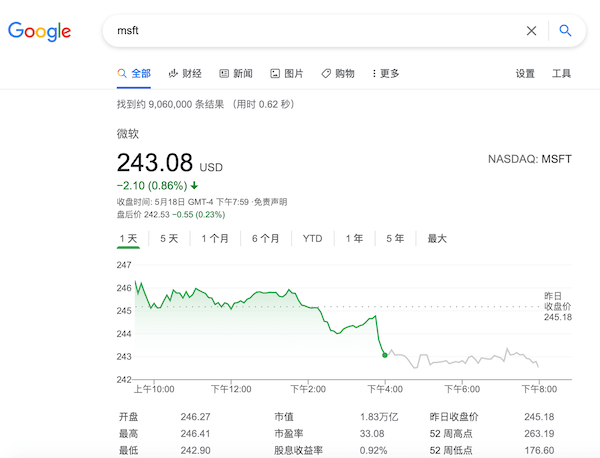Expand the 更多 more menu
600x458 pixels.
[386, 73]
